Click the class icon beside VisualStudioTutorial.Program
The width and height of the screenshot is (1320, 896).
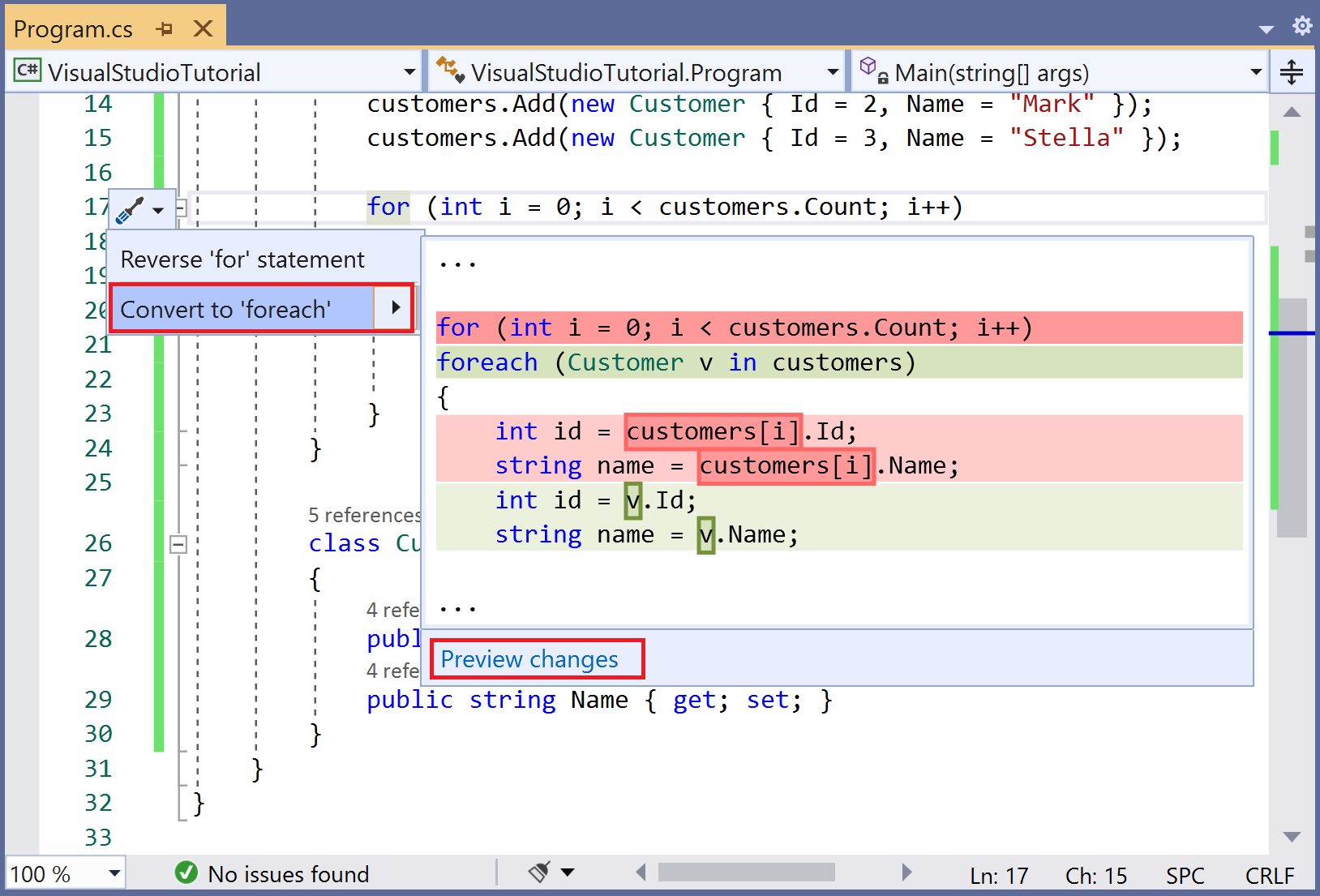pos(450,70)
